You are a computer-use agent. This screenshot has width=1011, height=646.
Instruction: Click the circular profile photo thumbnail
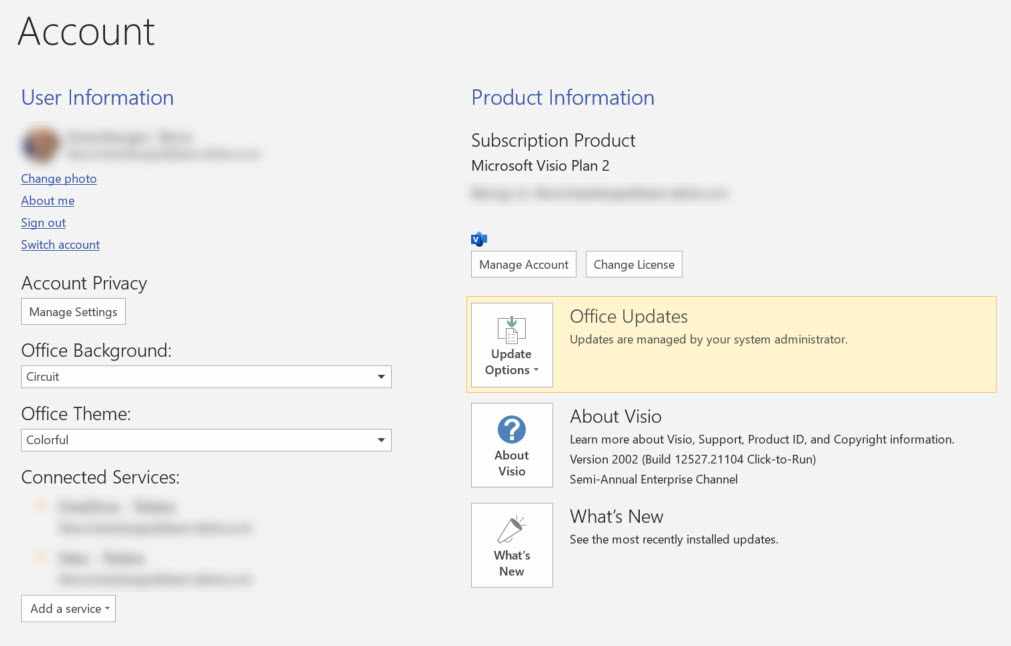[x=39, y=145]
